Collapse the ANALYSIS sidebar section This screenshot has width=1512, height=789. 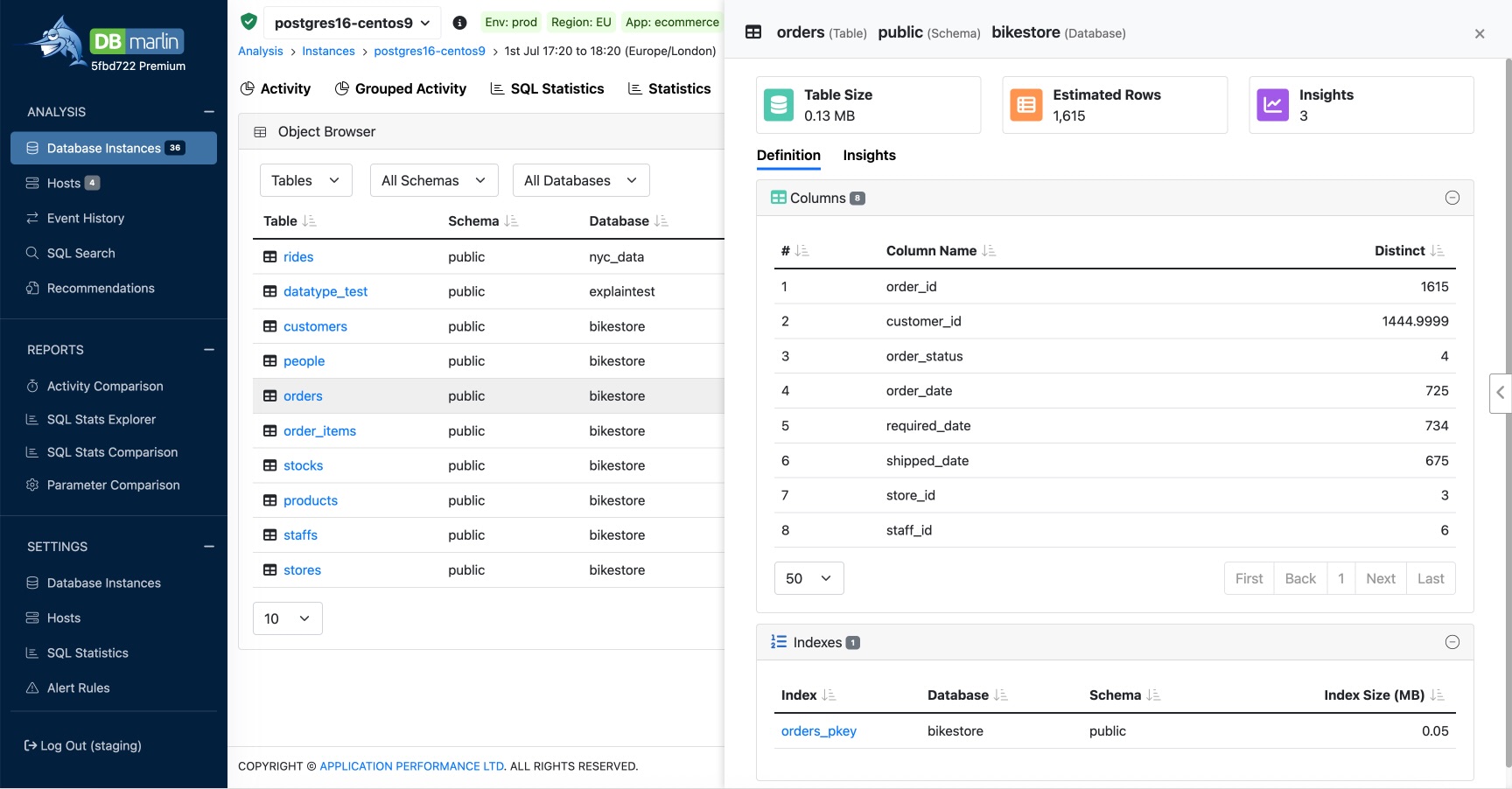point(209,112)
